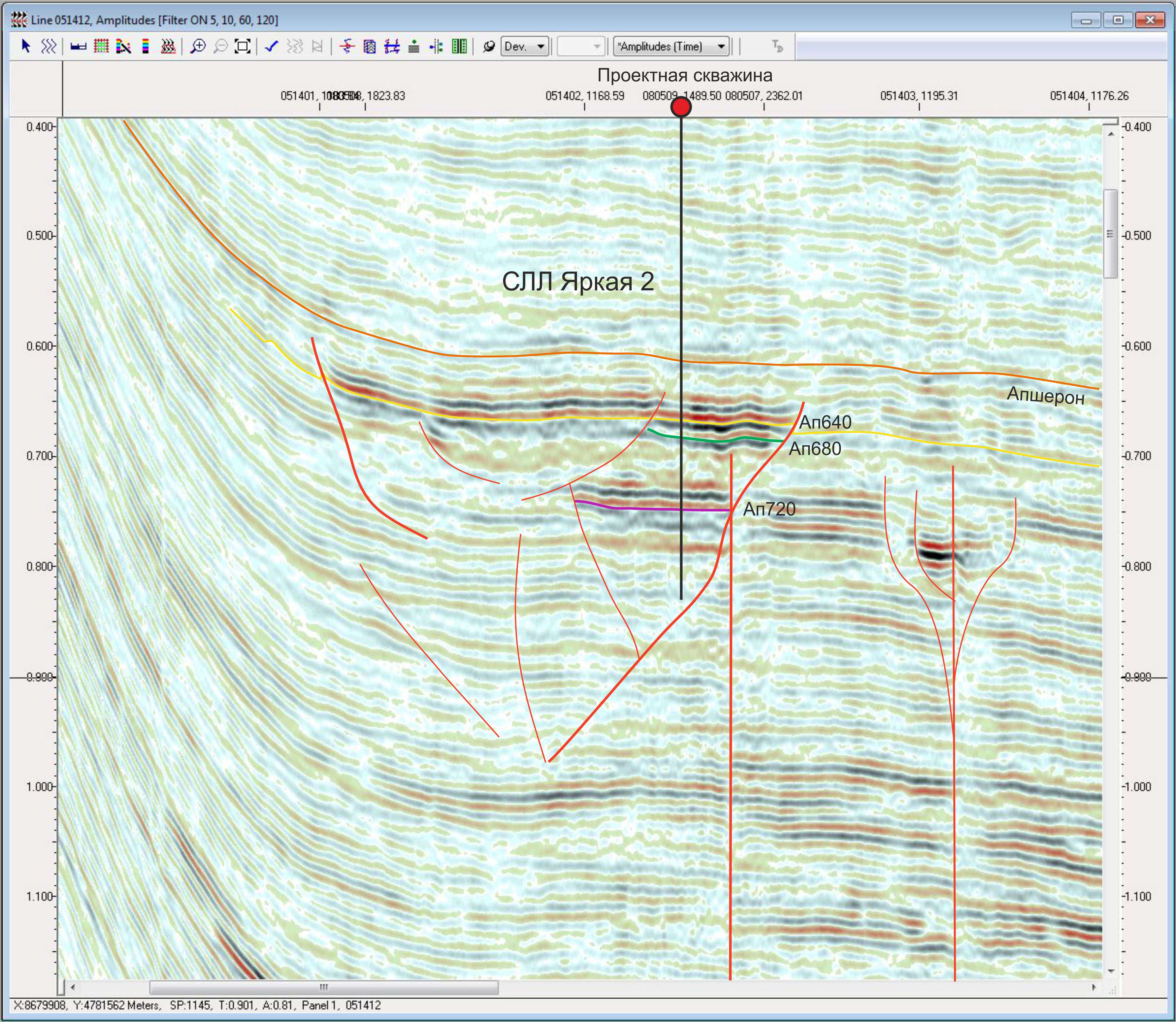Click the blue-green vertical line marker icon
This screenshot has width=1176, height=1022.
click(x=436, y=46)
